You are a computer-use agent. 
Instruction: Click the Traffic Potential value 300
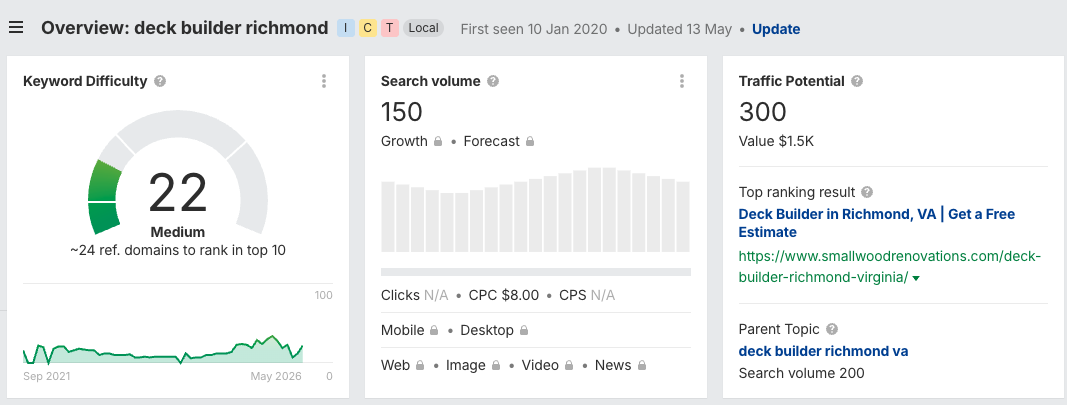click(762, 112)
